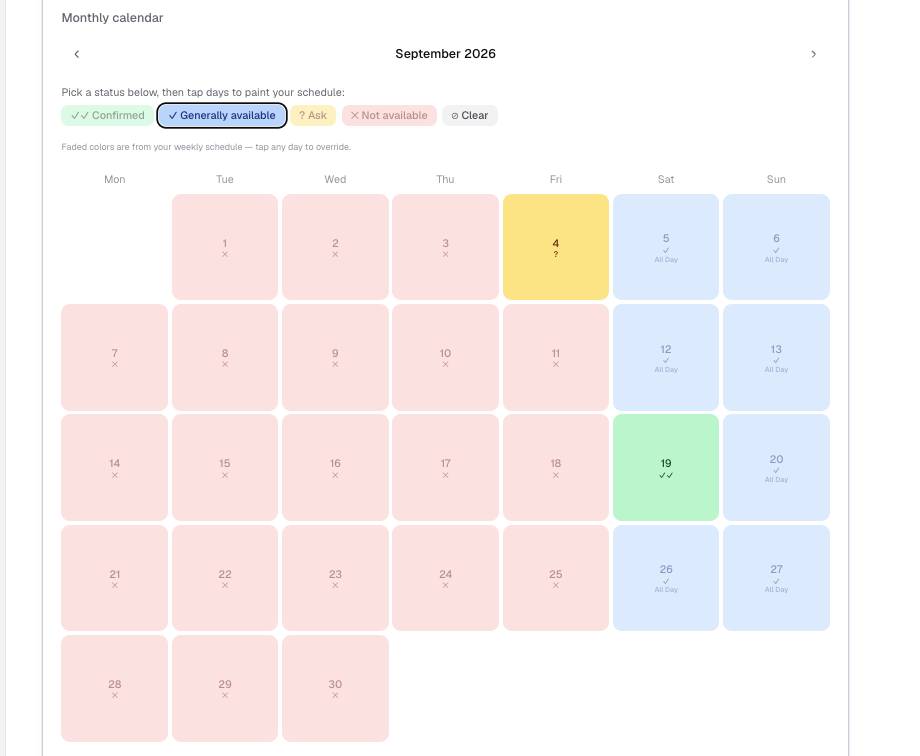The width and height of the screenshot is (920, 756).
Task: Tap September 25 day cell
Action: pos(556,578)
